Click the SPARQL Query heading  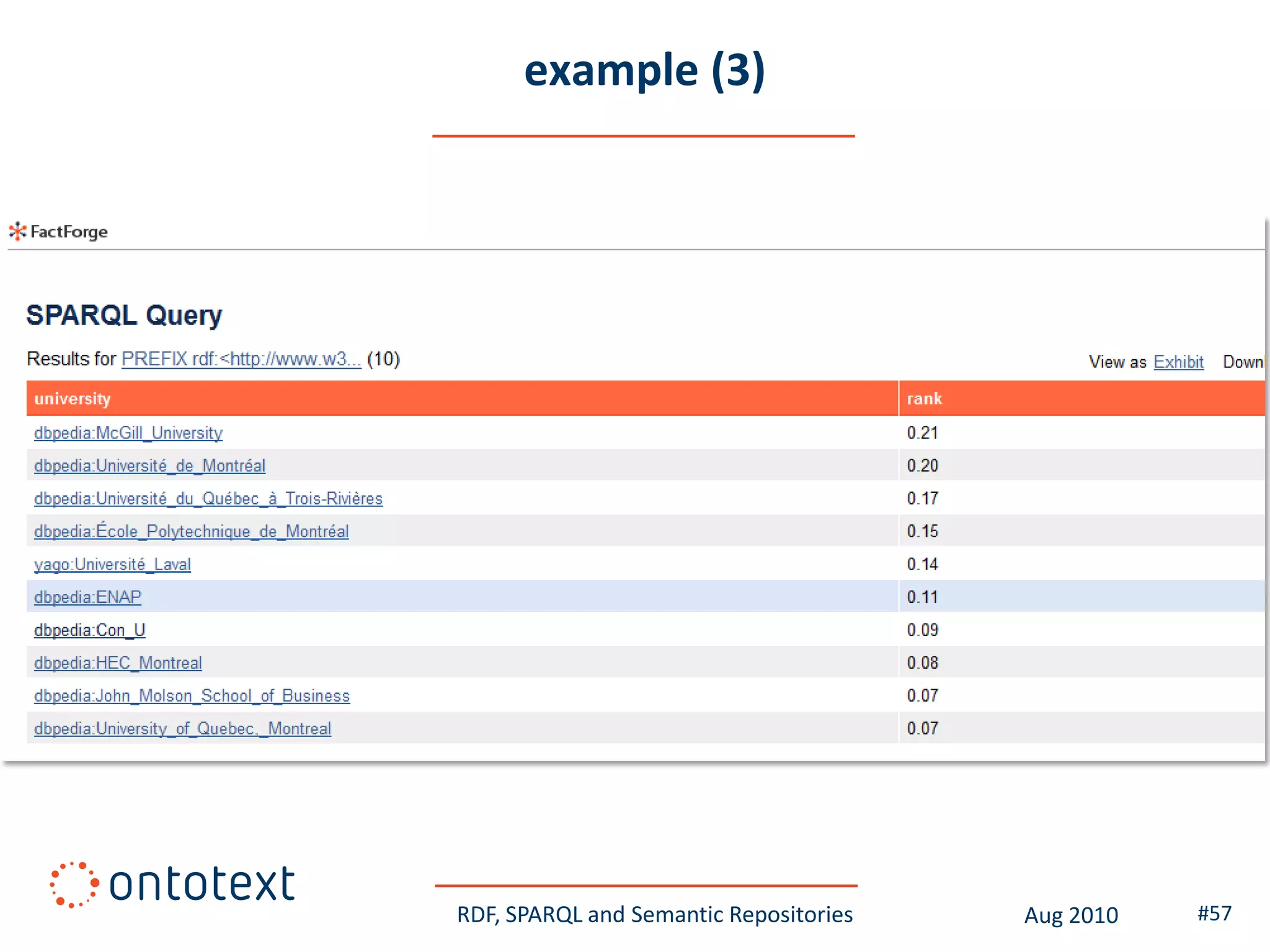point(124,315)
